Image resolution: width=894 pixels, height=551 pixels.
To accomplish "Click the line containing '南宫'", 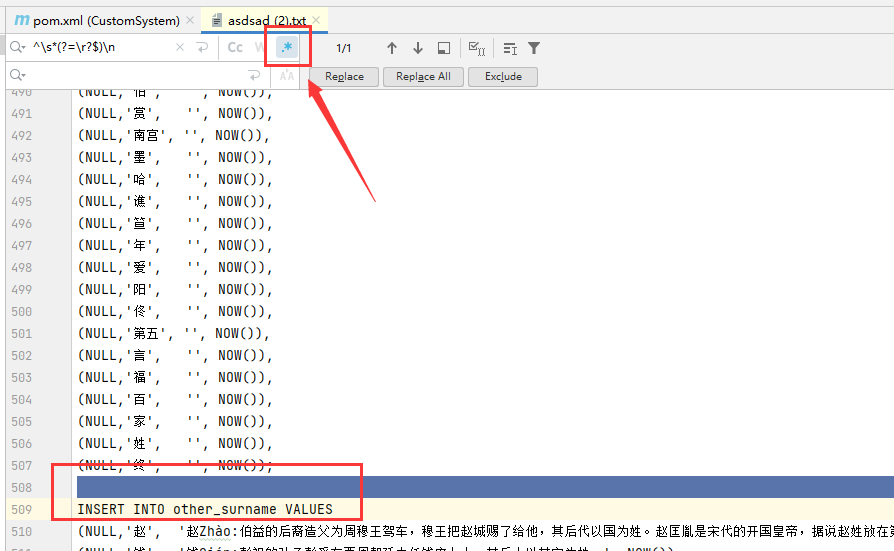I will tap(173, 135).
